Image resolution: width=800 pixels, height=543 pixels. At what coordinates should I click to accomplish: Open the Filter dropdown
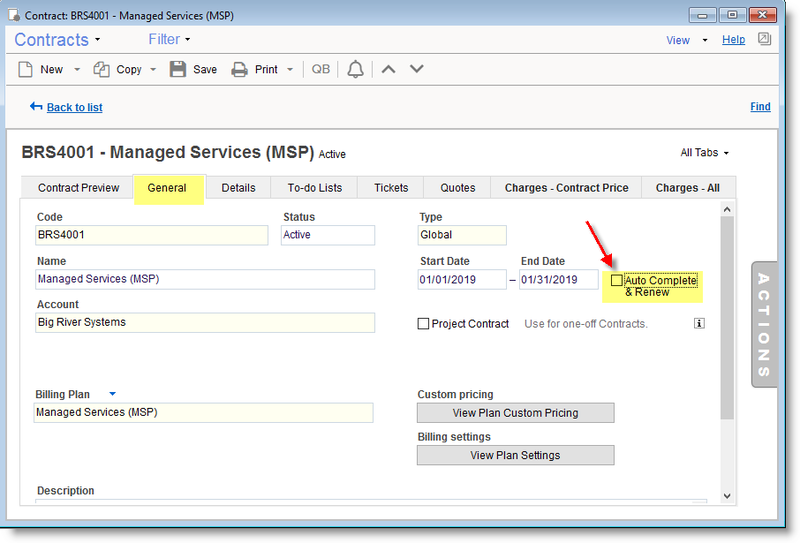tap(169, 40)
